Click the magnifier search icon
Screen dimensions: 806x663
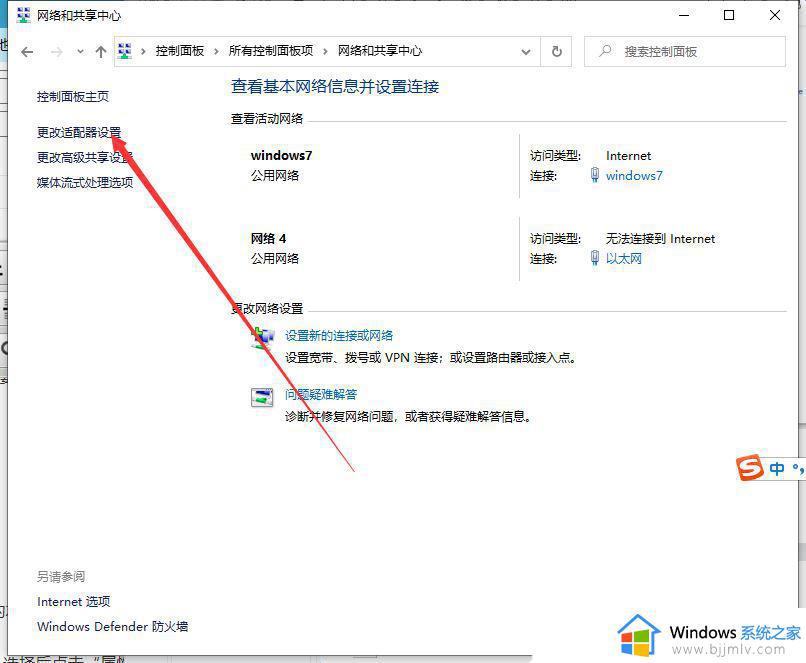point(606,51)
